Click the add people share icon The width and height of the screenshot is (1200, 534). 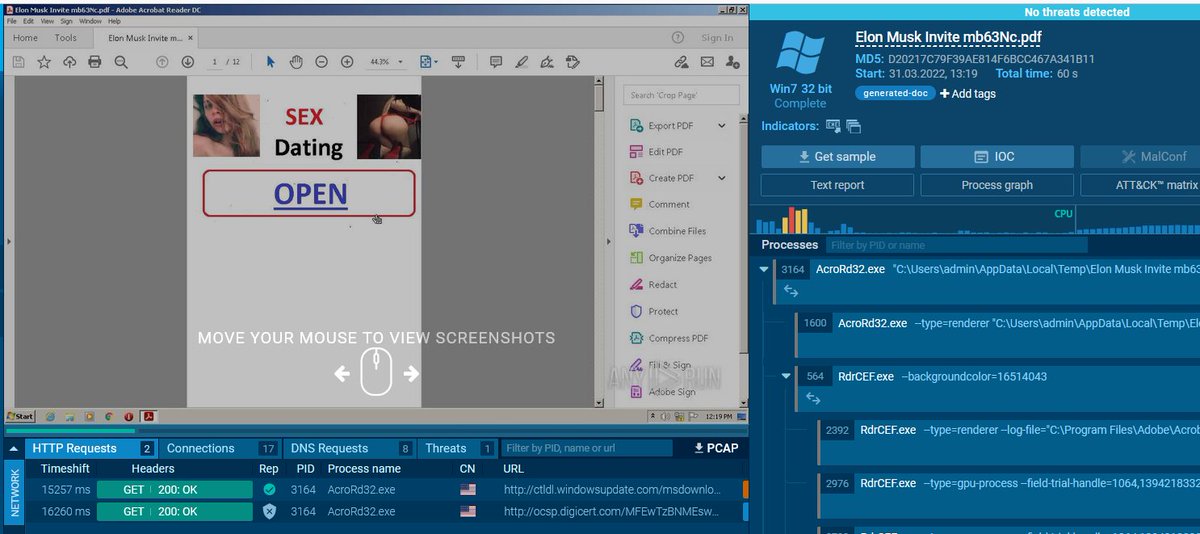(733, 62)
